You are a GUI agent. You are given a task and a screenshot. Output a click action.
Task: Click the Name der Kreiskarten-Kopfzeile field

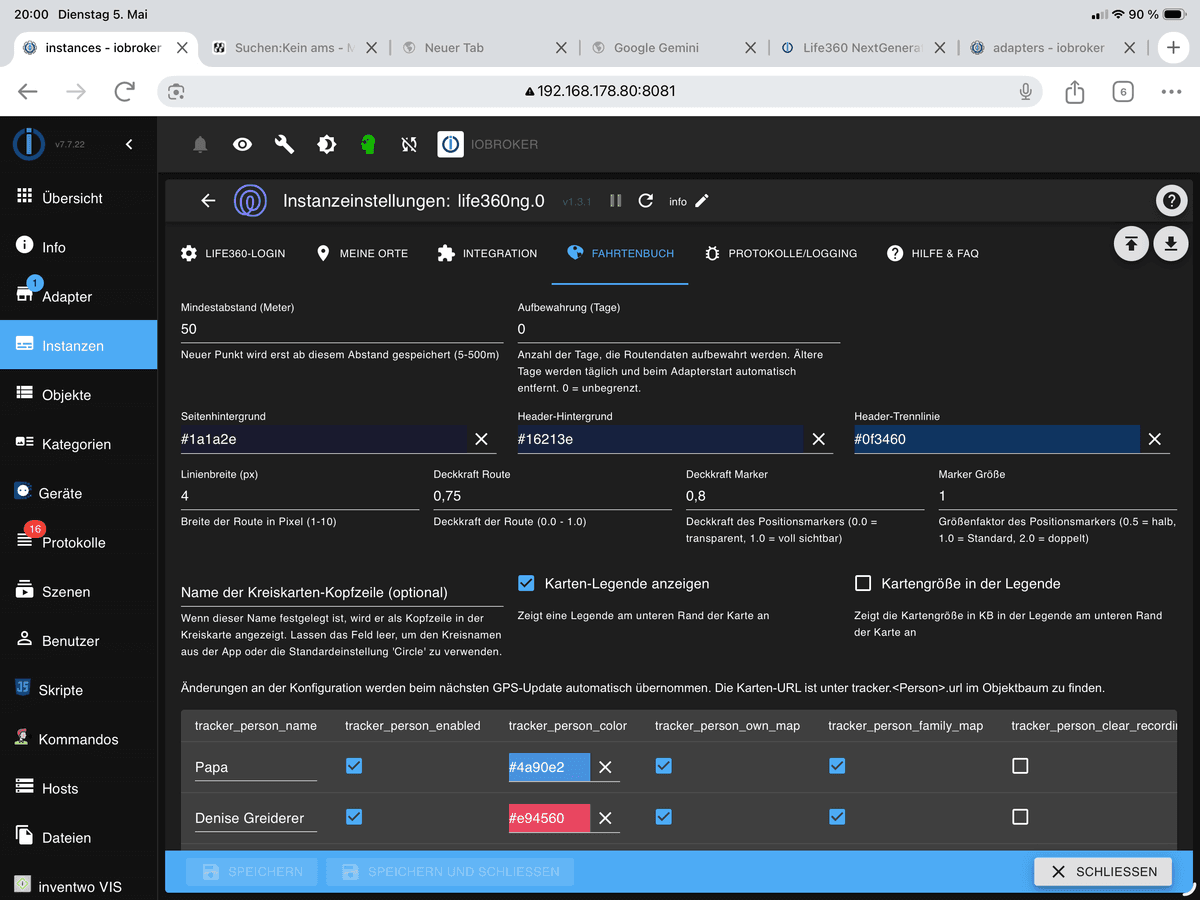click(342, 592)
